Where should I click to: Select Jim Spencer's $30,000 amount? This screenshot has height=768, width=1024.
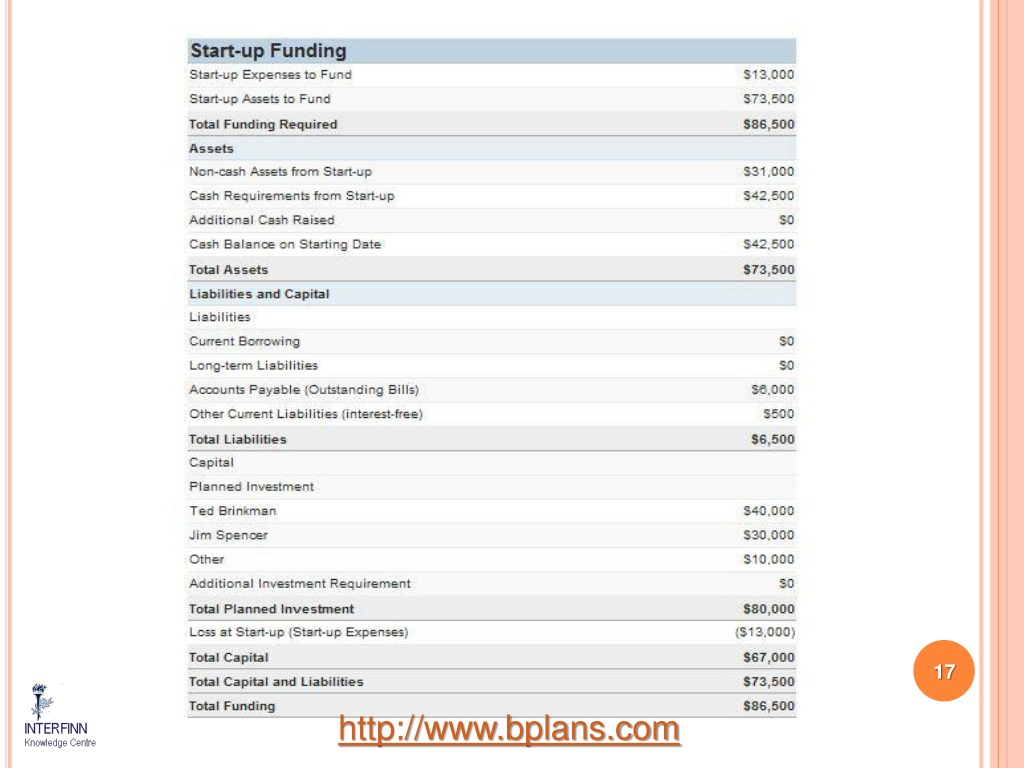pos(769,535)
